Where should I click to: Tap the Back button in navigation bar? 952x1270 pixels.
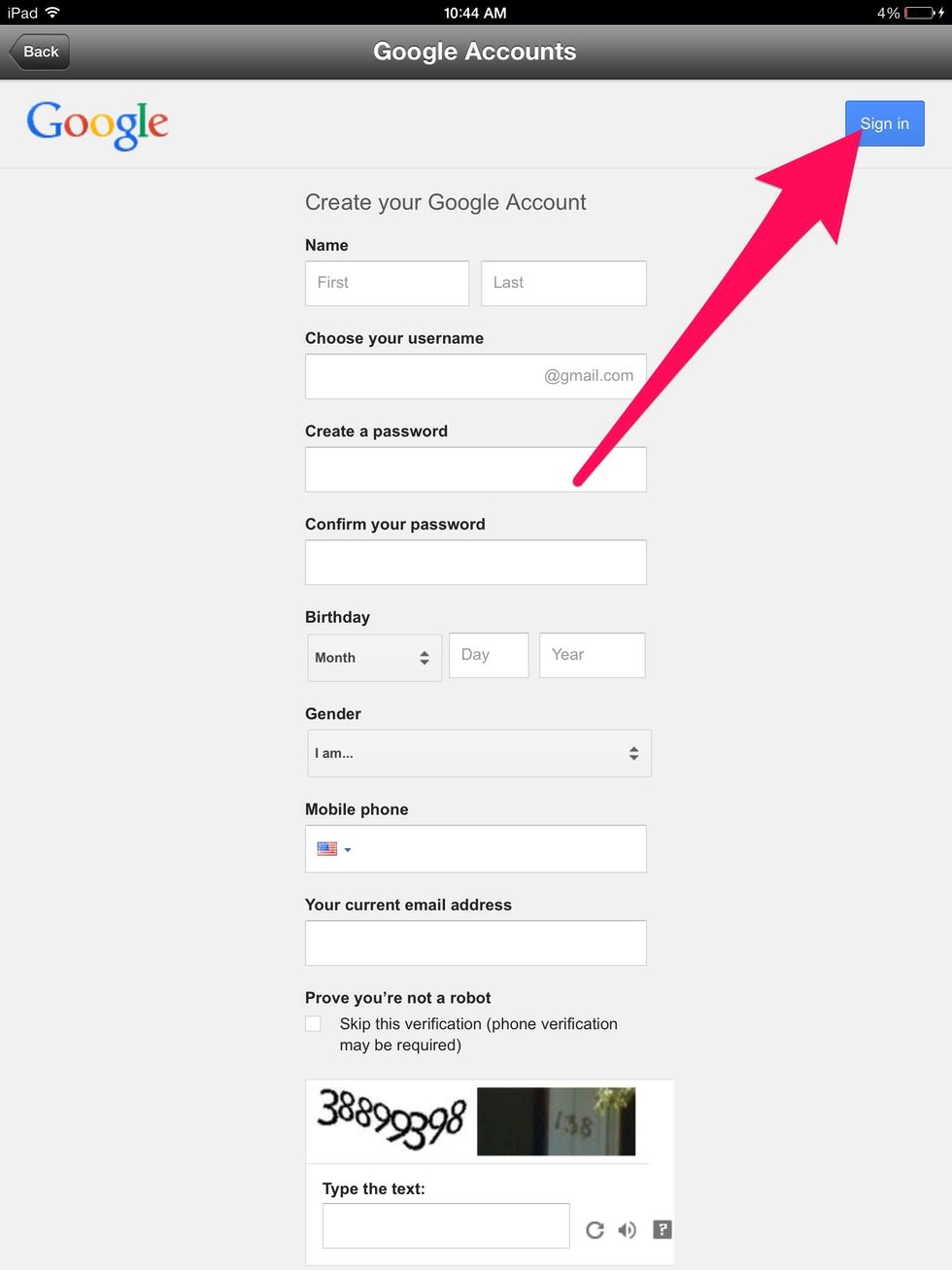[39, 51]
